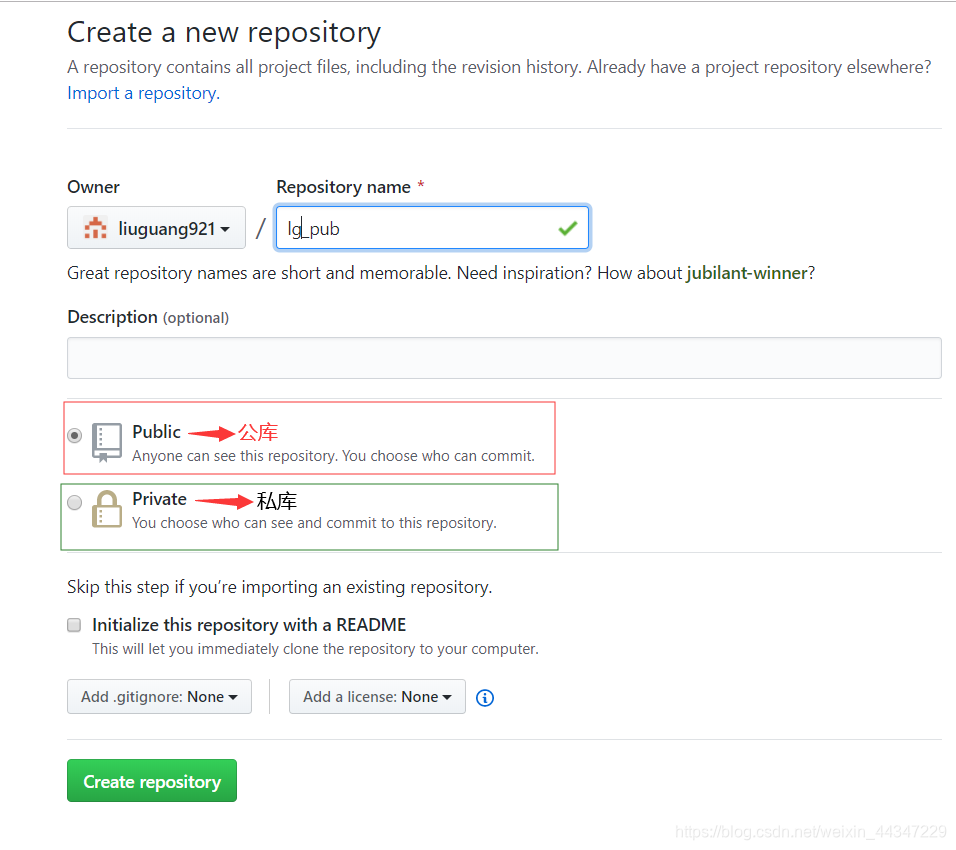Viewport: 956px width, 850px height.
Task: Click 'Anyone can see this repository' text
Action: (x=334, y=456)
